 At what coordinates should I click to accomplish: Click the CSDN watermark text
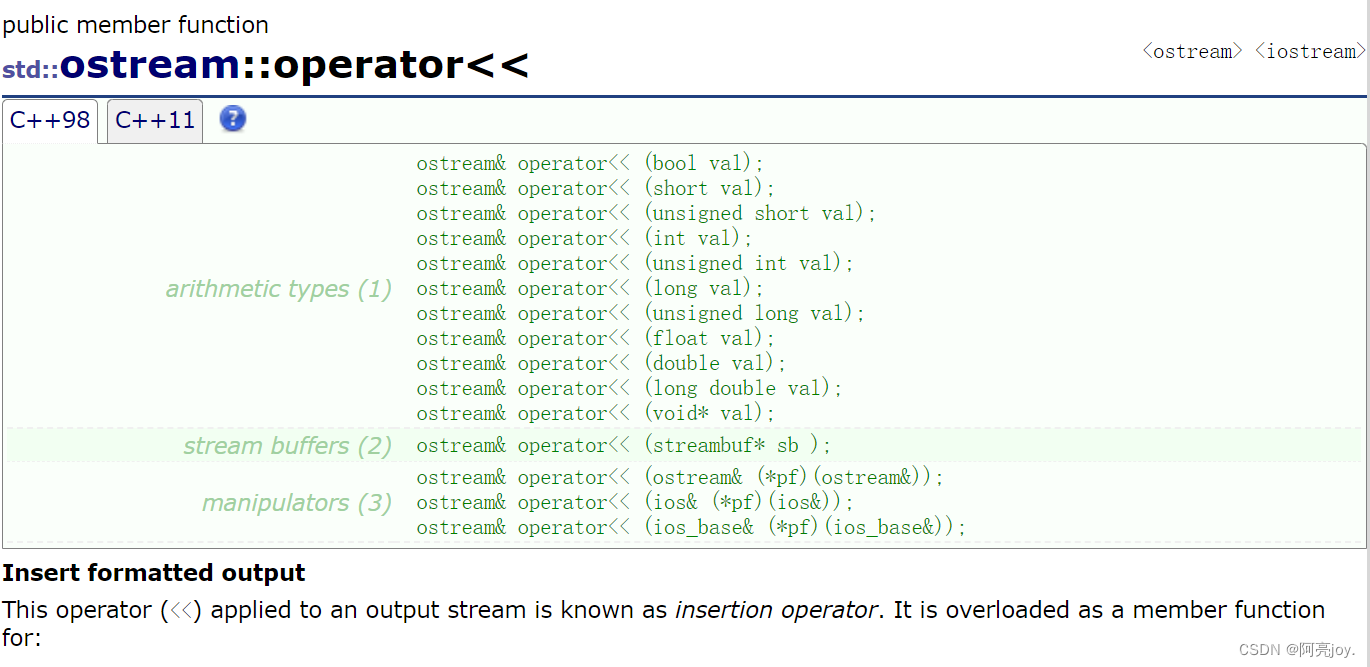point(1296,650)
